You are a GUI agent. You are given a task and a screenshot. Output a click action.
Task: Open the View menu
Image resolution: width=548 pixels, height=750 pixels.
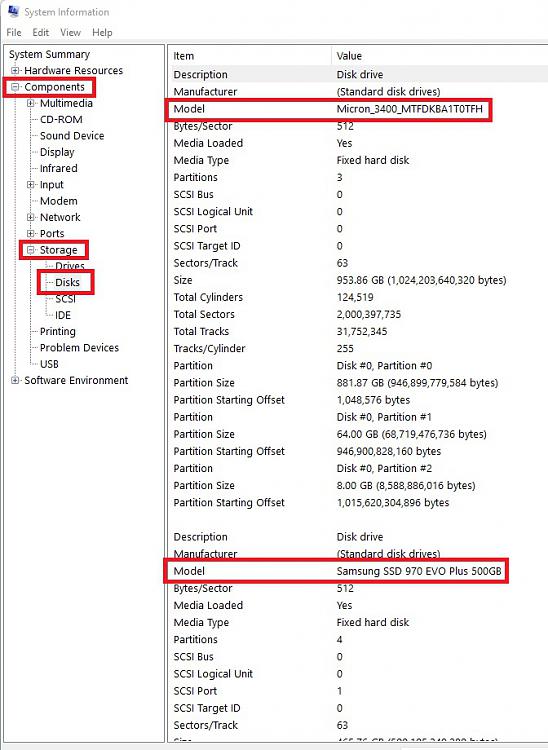click(70, 33)
